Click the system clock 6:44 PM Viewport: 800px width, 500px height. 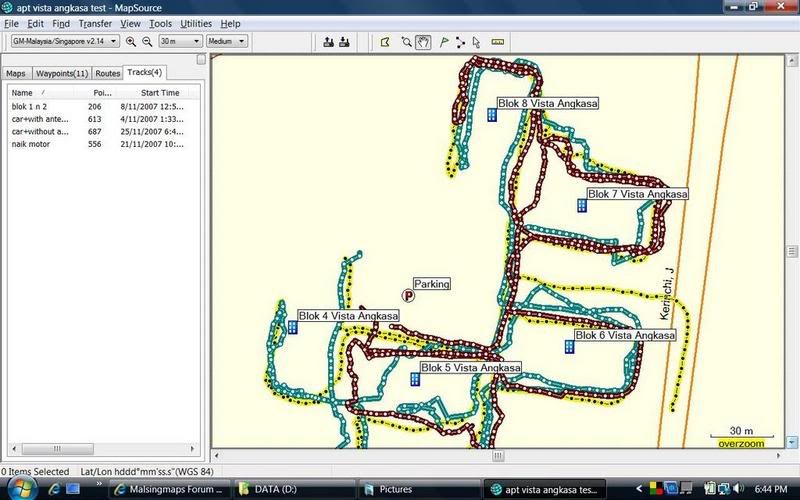771,489
